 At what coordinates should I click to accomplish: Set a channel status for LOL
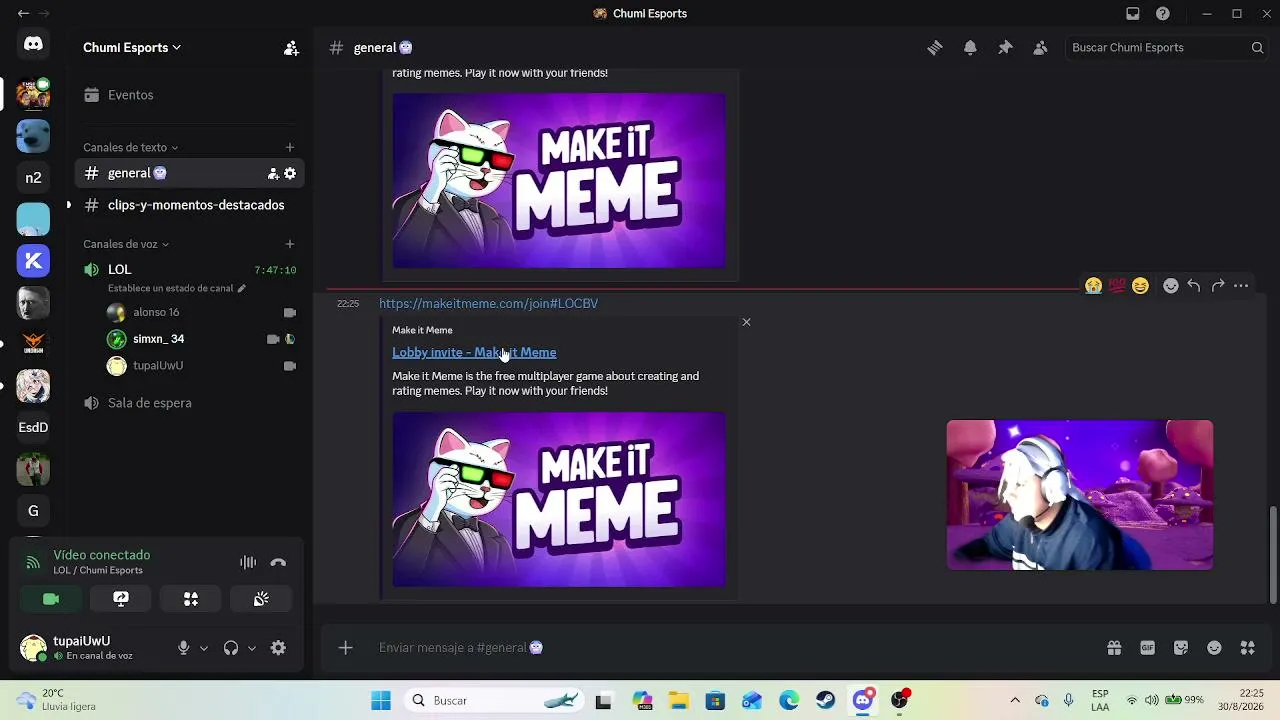coord(176,288)
